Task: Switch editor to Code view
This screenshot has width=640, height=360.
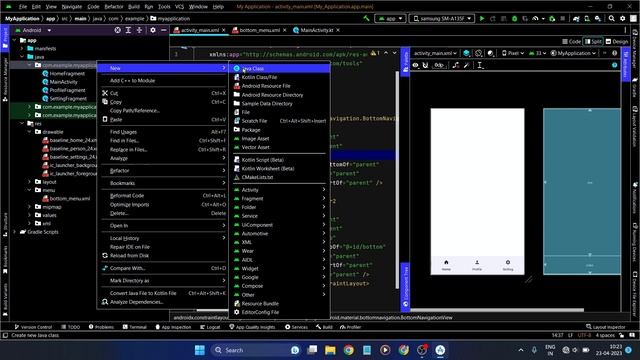Action: point(571,42)
